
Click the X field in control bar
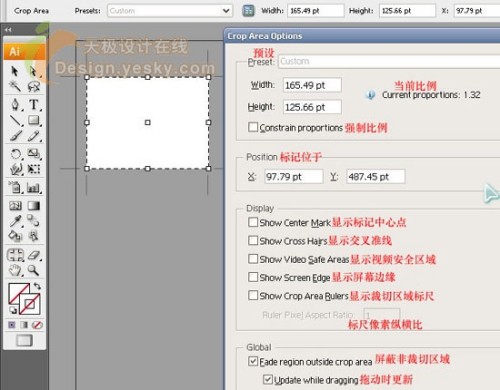(x=477, y=11)
